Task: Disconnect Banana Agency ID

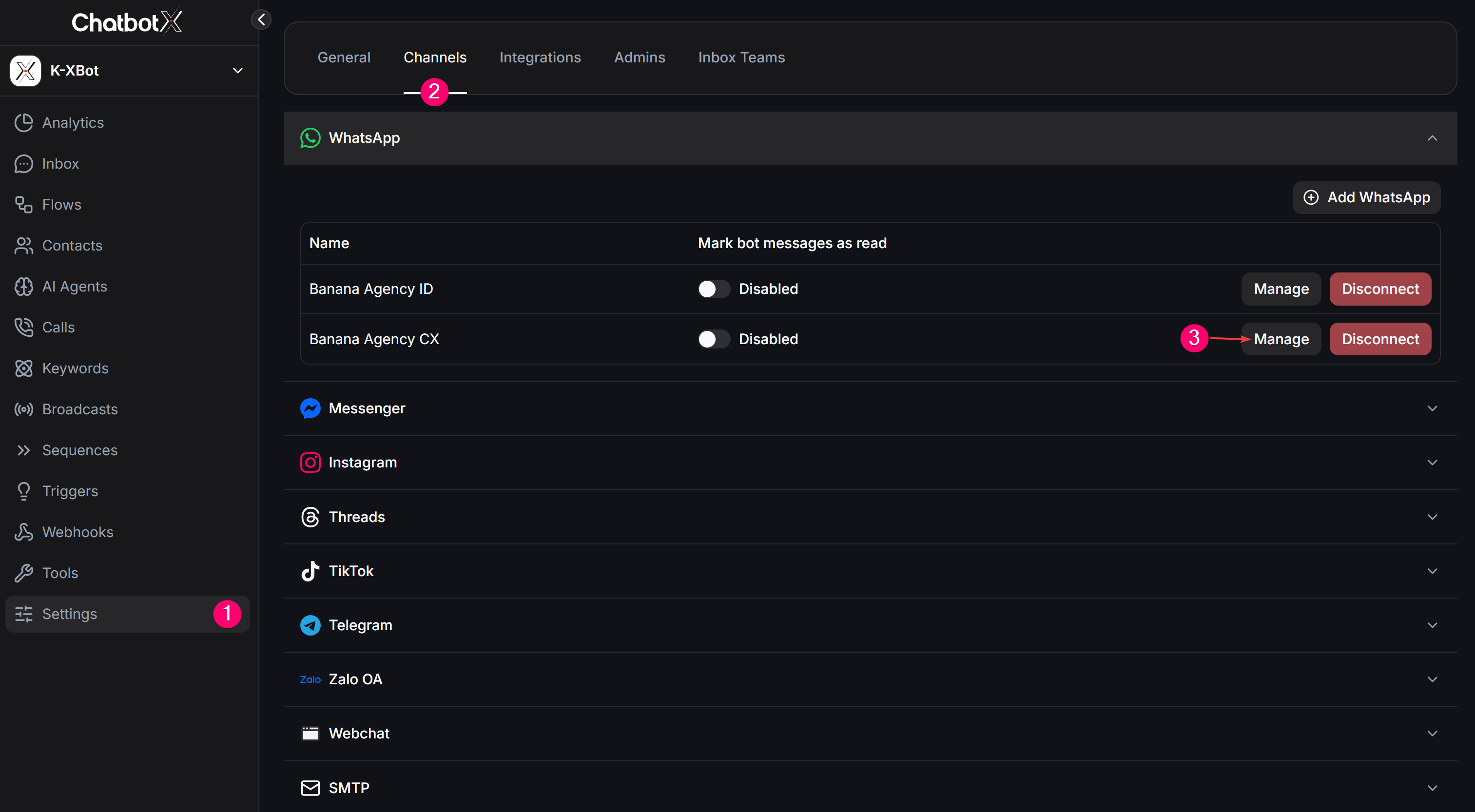Action: point(1380,289)
